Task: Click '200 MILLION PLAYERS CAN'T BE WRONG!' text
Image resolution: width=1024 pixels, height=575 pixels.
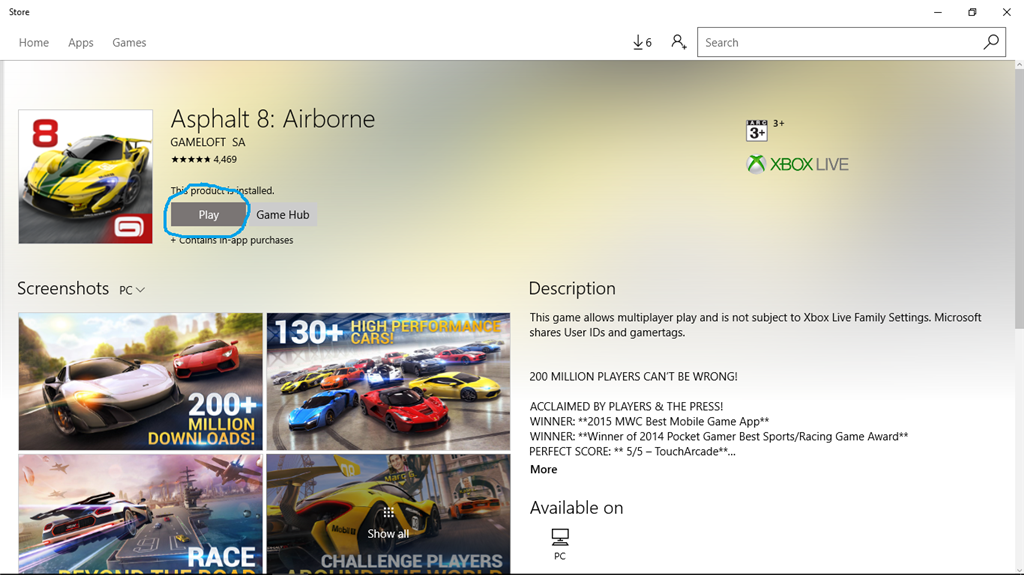Action: tap(633, 377)
